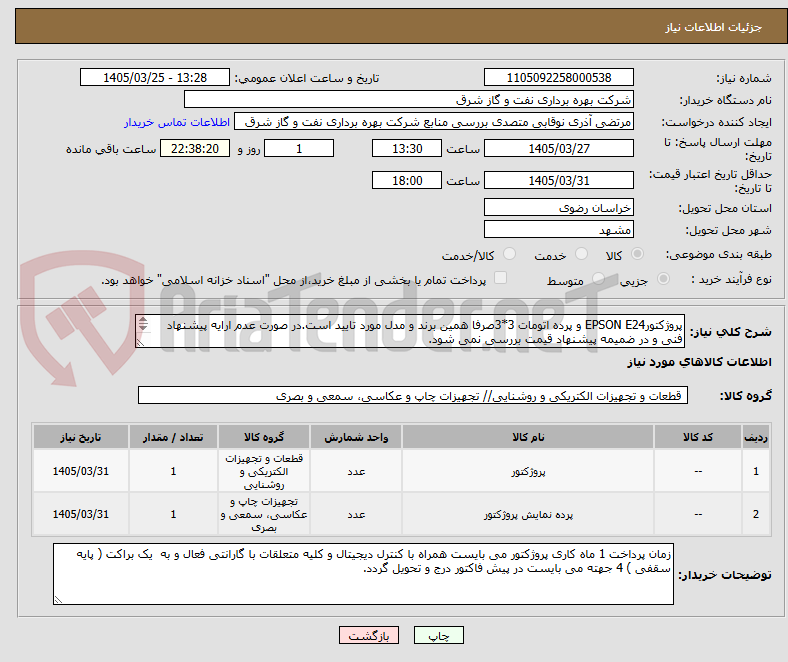Click the بازگشت back button
Viewport: 788px width, 662px height.
[x=369, y=635]
